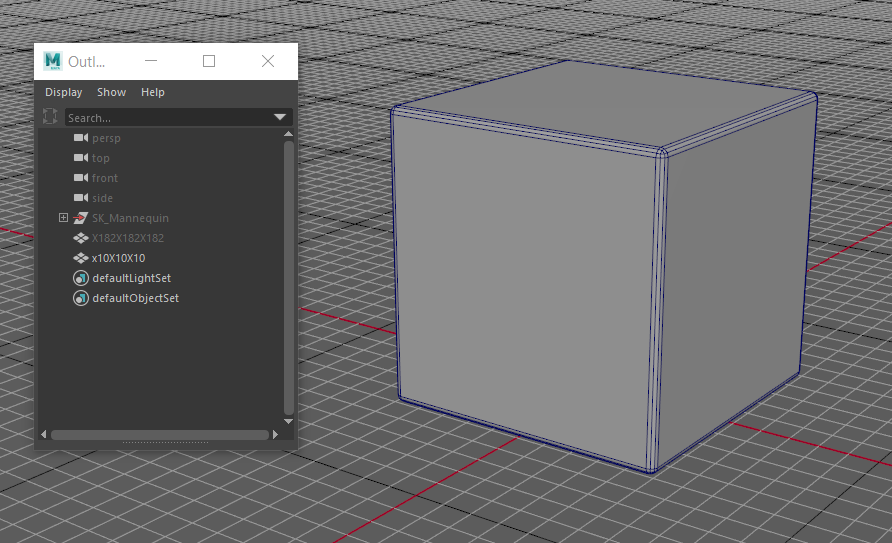Click the x10X10X10 mesh icon
This screenshot has width=892, height=543.
tap(81, 258)
